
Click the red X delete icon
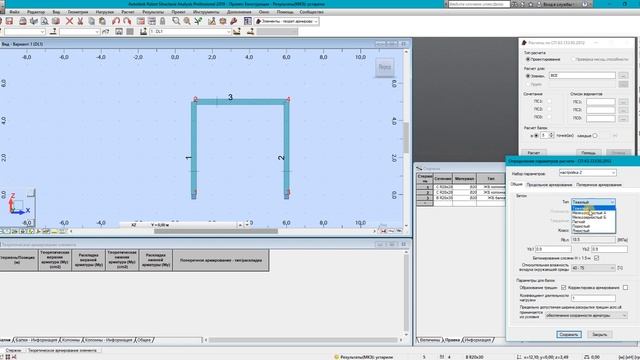tap(69, 21)
